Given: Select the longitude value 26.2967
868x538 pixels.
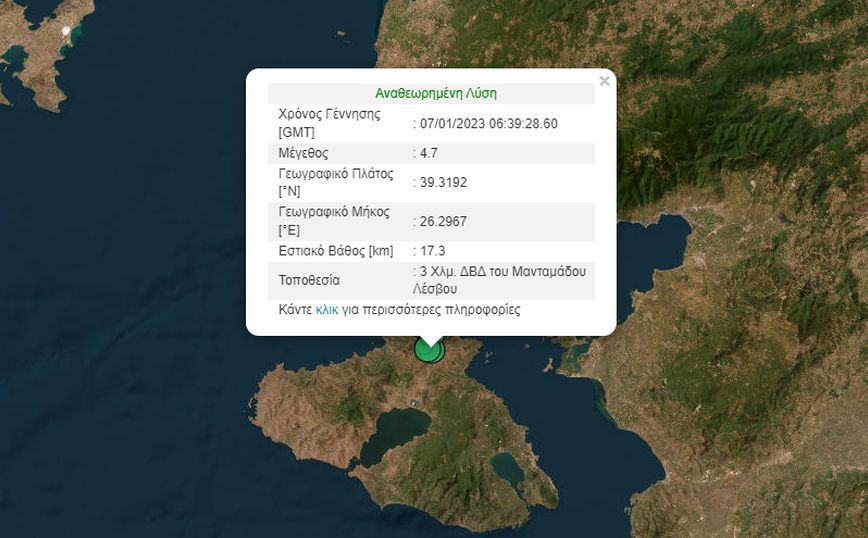Looking at the screenshot, I should pos(443,221).
